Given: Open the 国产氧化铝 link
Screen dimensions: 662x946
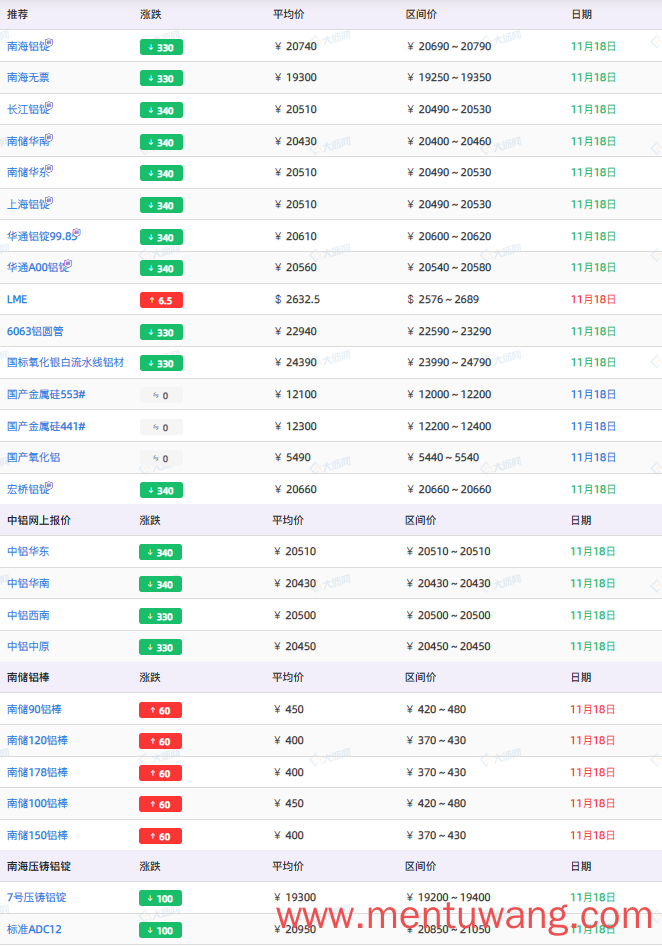Looking at the screenshot, I should coord(34,458).
